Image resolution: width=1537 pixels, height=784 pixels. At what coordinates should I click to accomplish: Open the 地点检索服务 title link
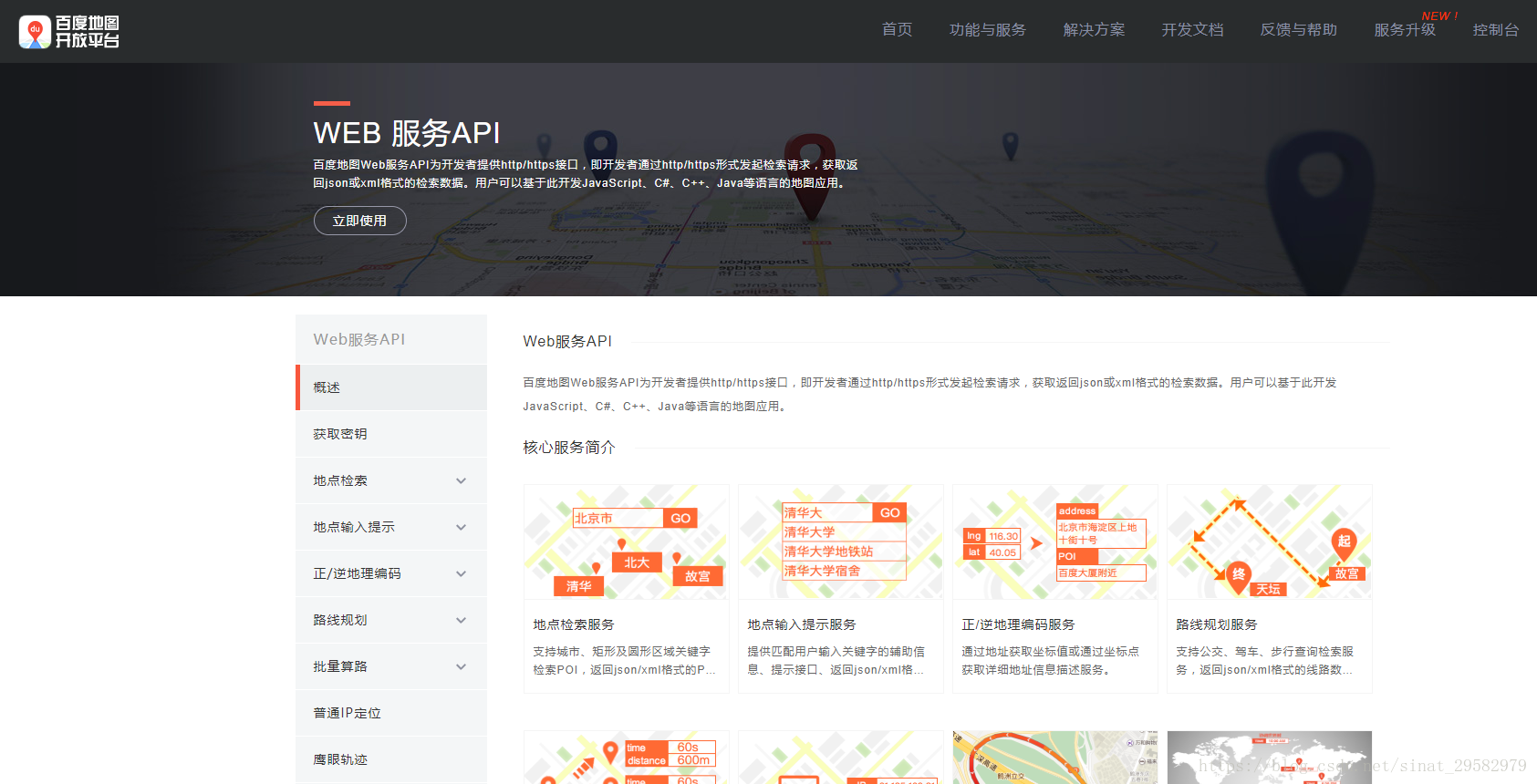(574, 624)
